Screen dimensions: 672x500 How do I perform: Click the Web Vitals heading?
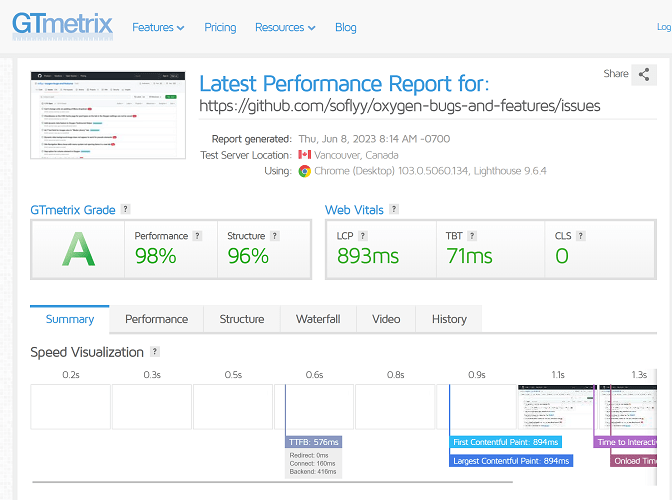point(354,210)
